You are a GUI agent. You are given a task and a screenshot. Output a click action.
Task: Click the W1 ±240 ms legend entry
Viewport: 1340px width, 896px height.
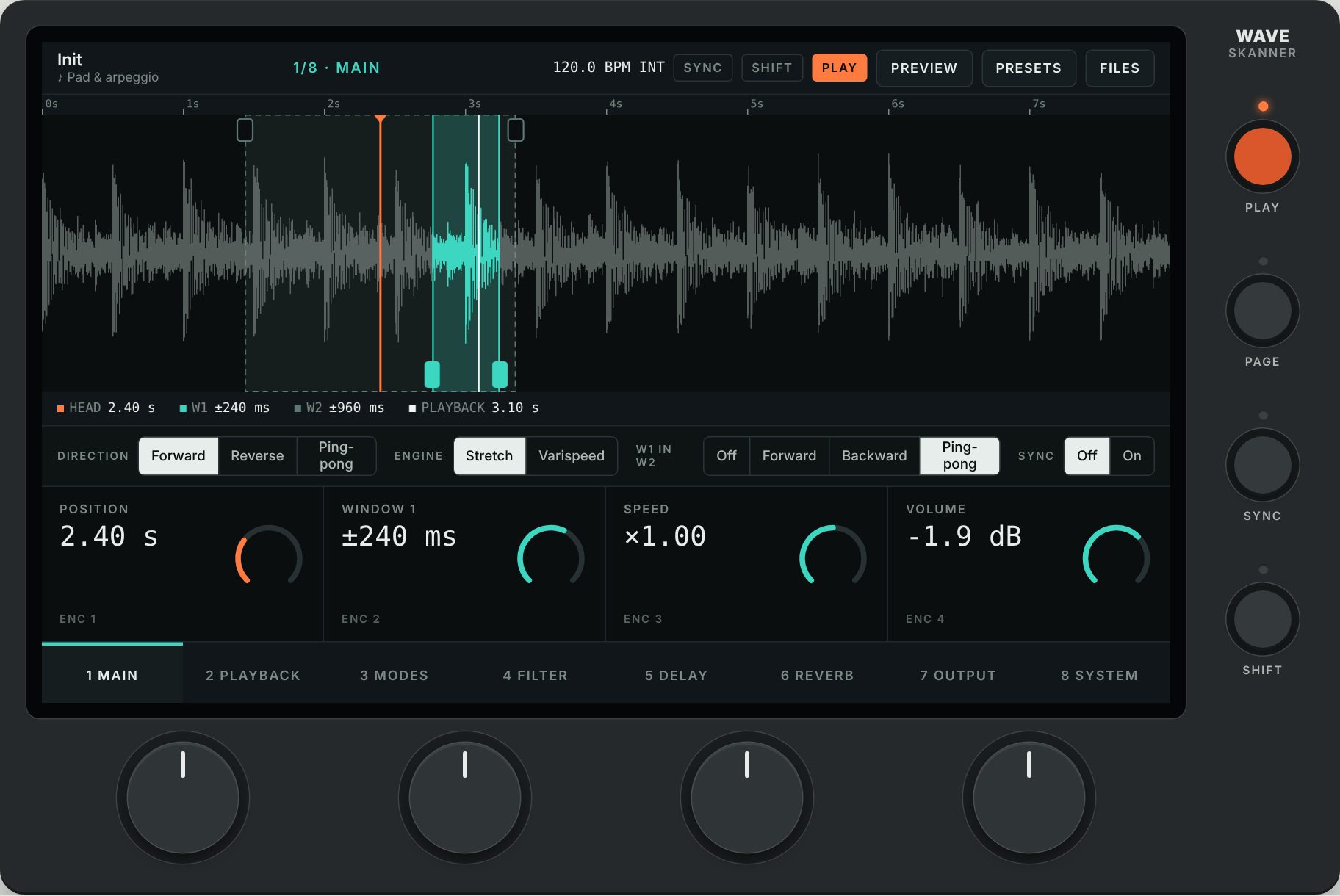225,408
